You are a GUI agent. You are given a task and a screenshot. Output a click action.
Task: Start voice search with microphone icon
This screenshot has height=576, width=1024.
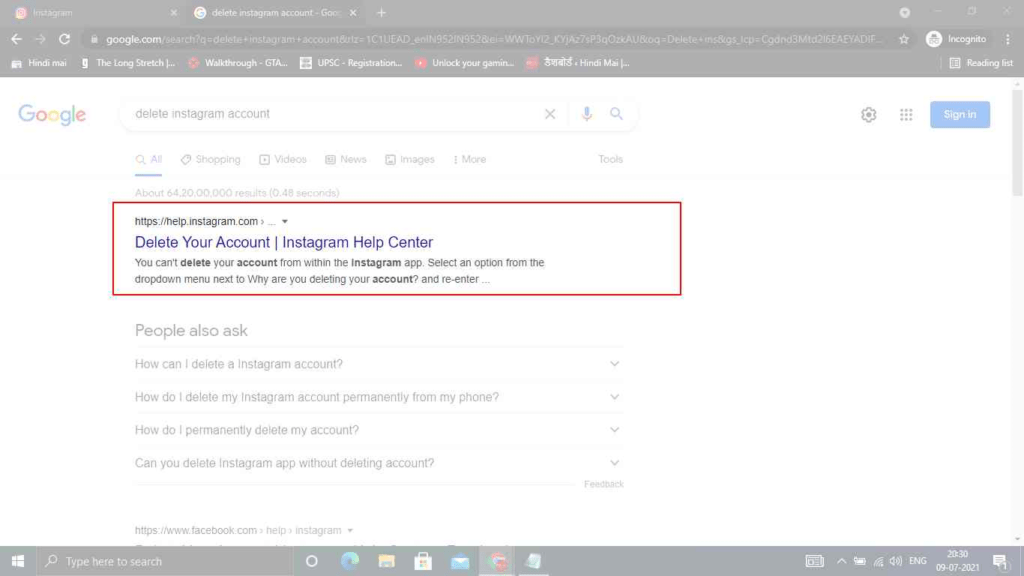(586, 114)
